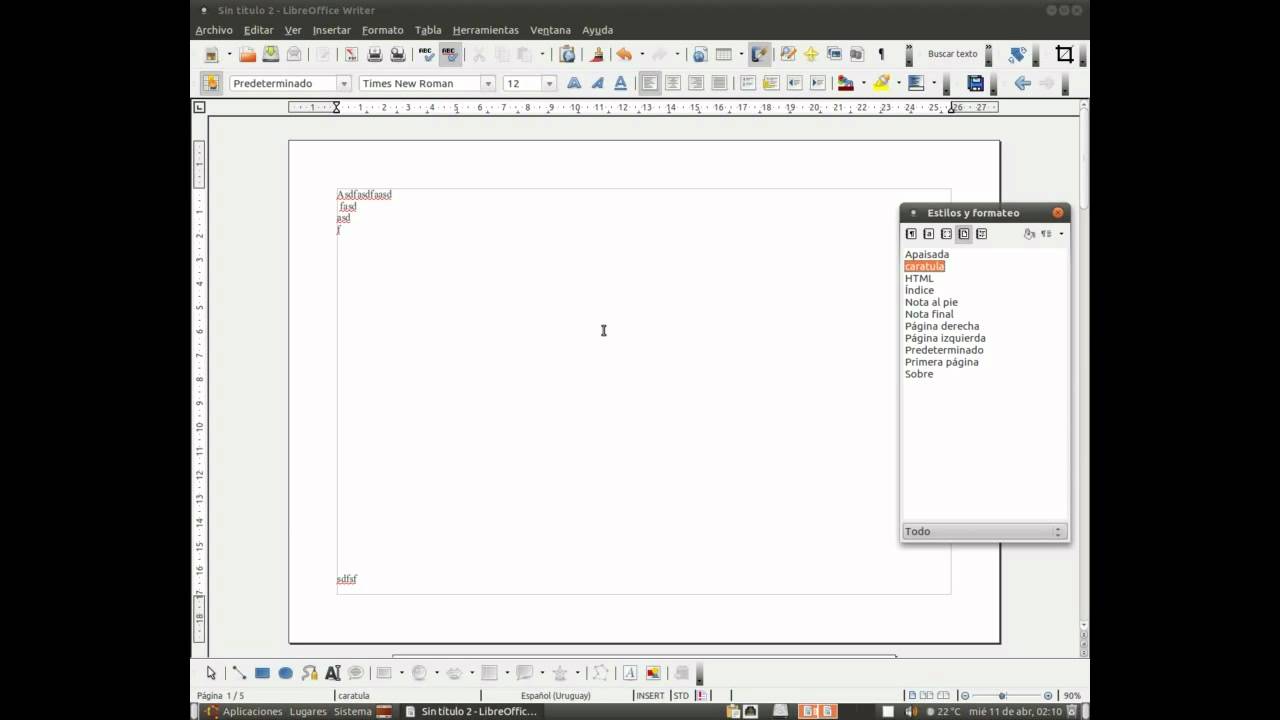This screenshot has width=1280, height=720.
Task: Align text right
Action: 696,83
